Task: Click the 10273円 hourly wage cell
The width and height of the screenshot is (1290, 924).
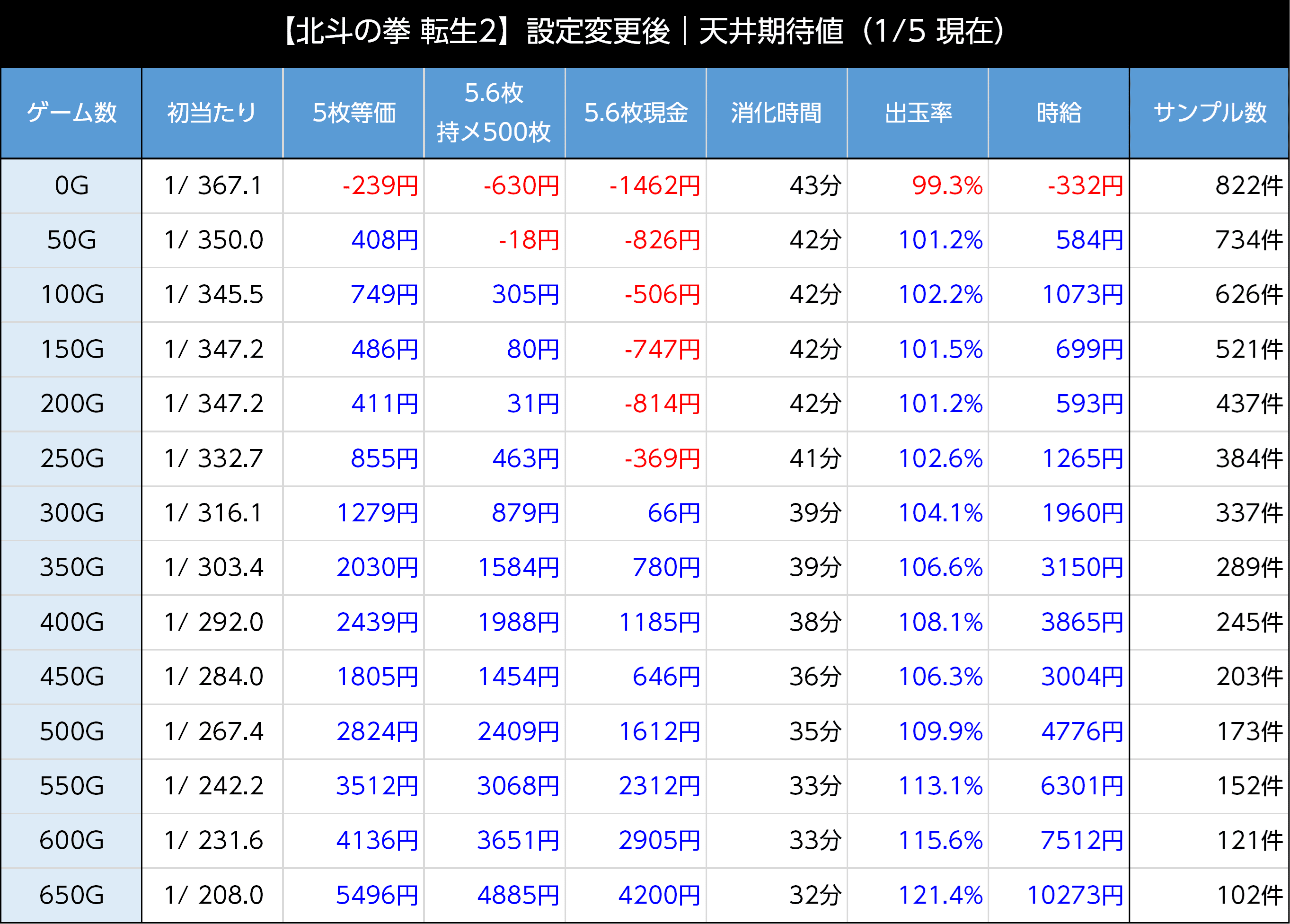Action: (1074, 895)
